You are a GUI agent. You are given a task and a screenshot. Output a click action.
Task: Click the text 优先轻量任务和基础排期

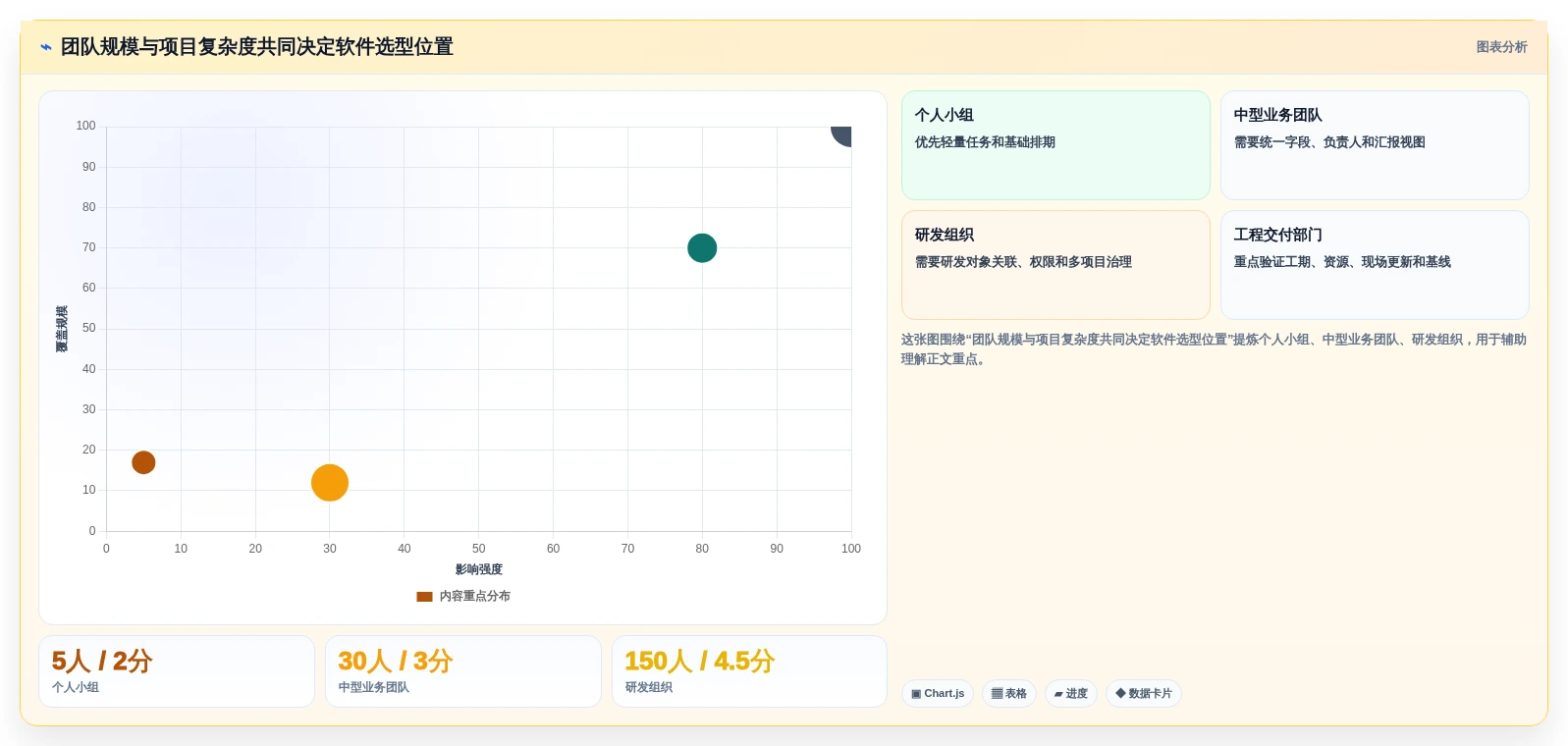click(985, 142)
